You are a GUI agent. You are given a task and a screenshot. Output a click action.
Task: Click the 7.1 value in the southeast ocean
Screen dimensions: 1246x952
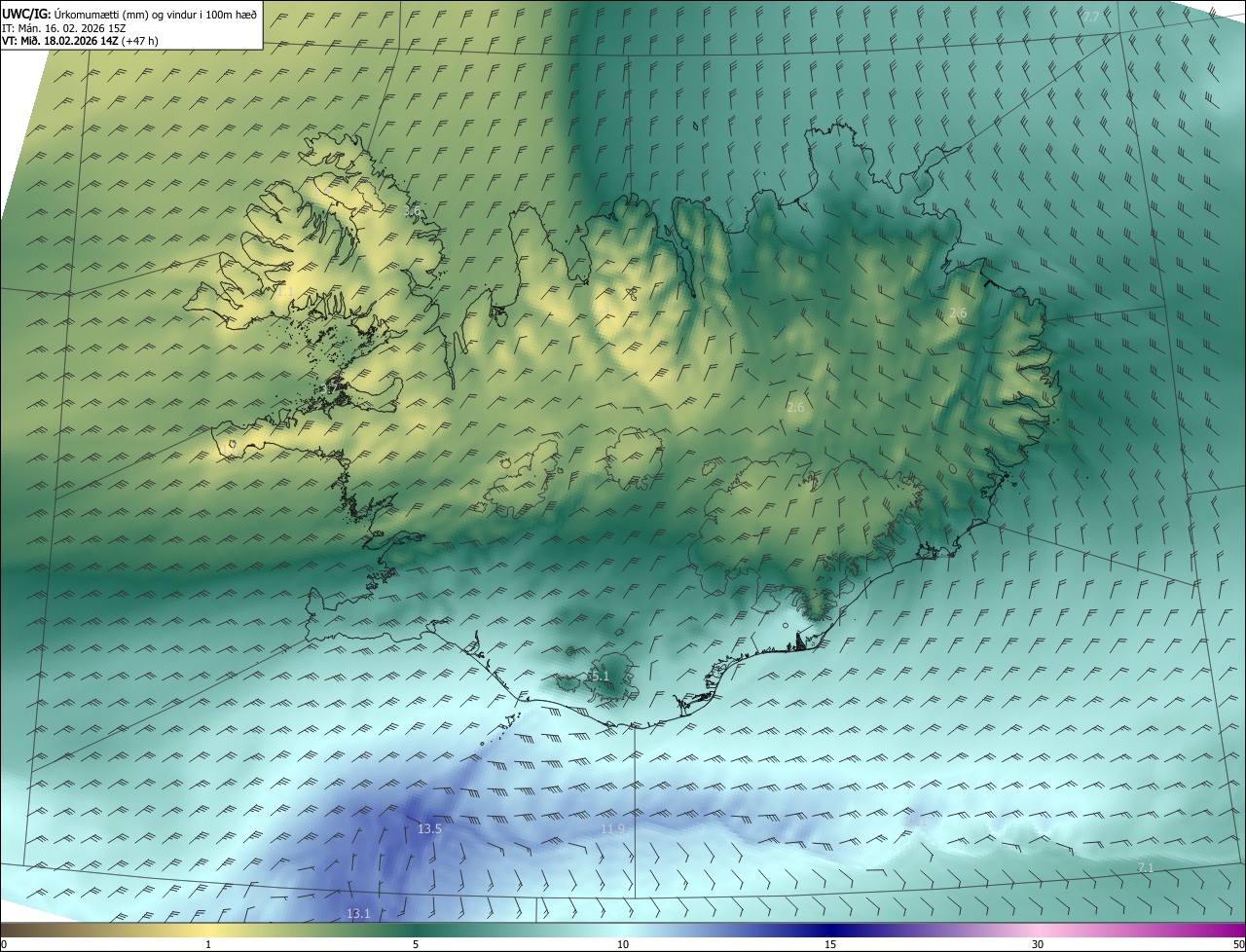point(1145,867)
